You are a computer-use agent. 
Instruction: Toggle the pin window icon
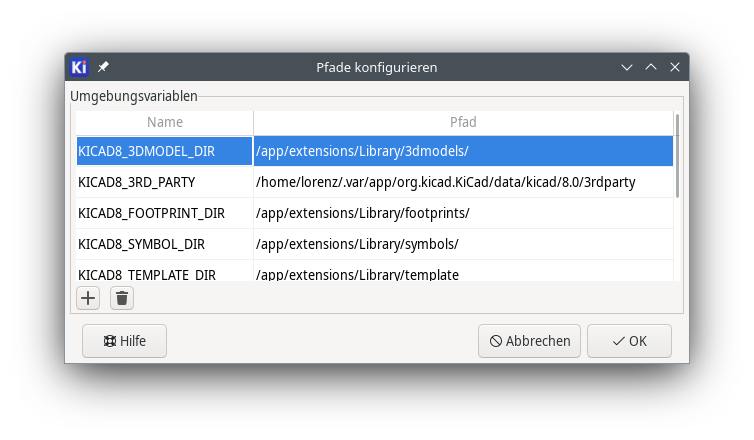coord(103,67)
